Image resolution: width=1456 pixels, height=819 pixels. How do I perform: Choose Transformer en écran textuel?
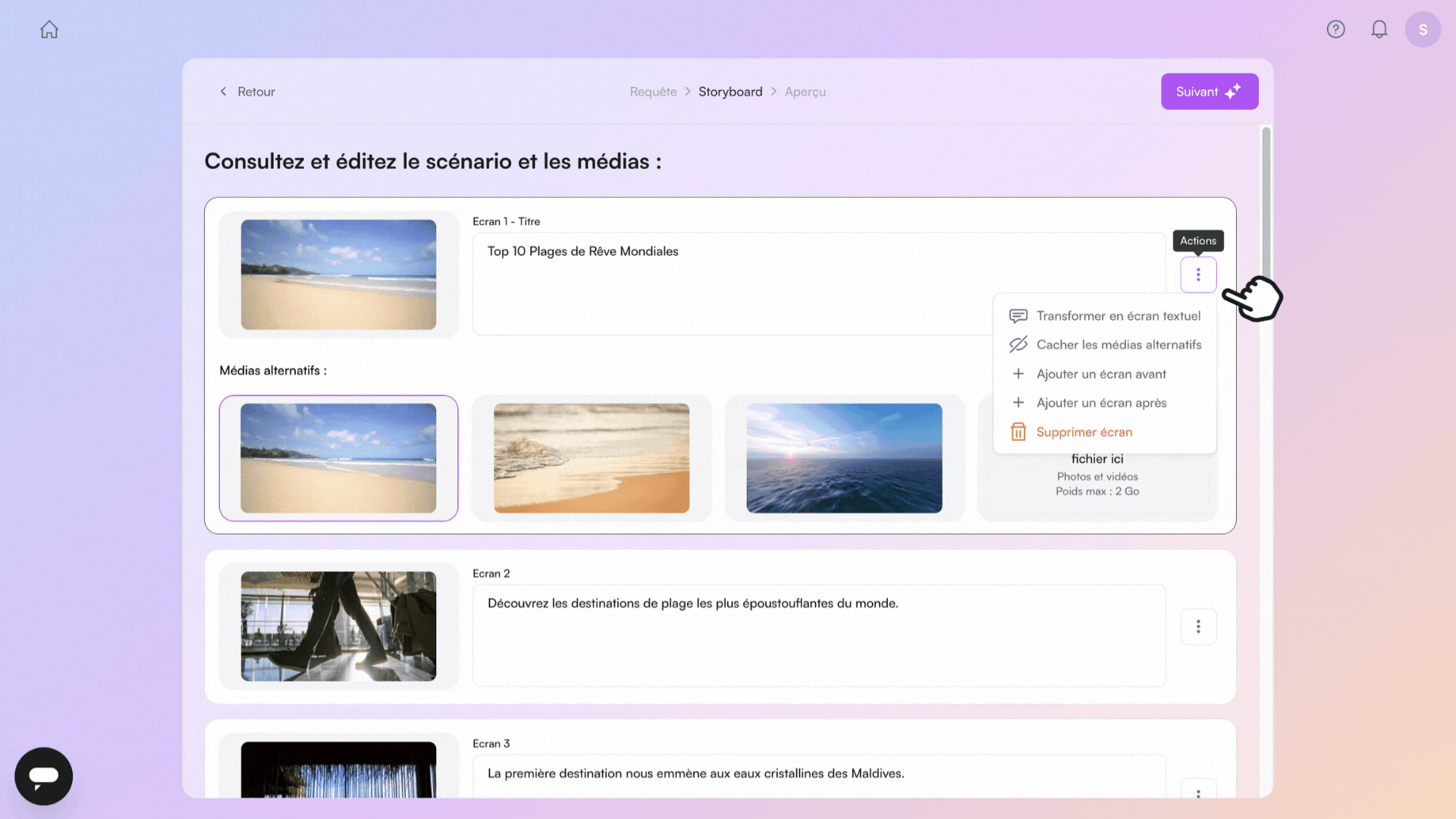pyautogui.click(x=1105, y=315)
